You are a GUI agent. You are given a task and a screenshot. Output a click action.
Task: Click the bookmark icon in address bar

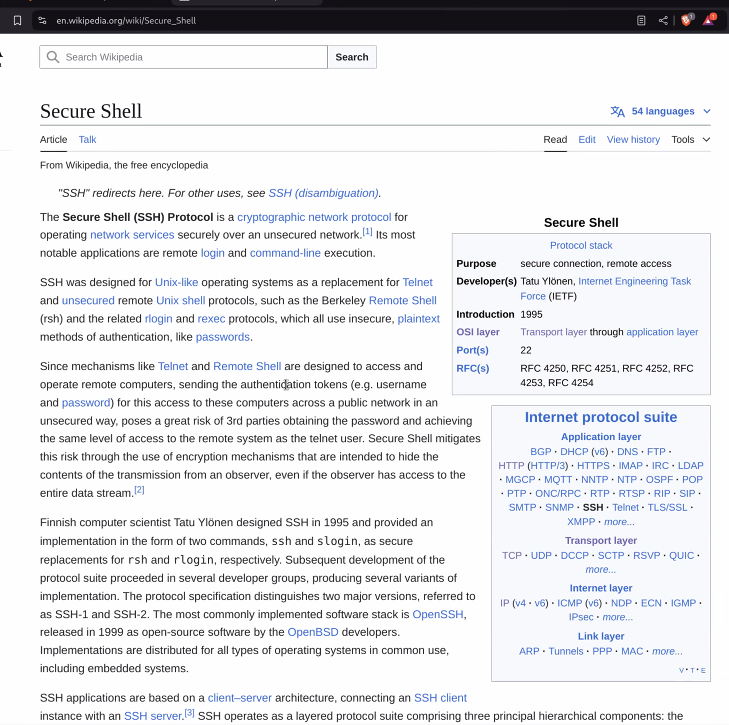[17, 20]
